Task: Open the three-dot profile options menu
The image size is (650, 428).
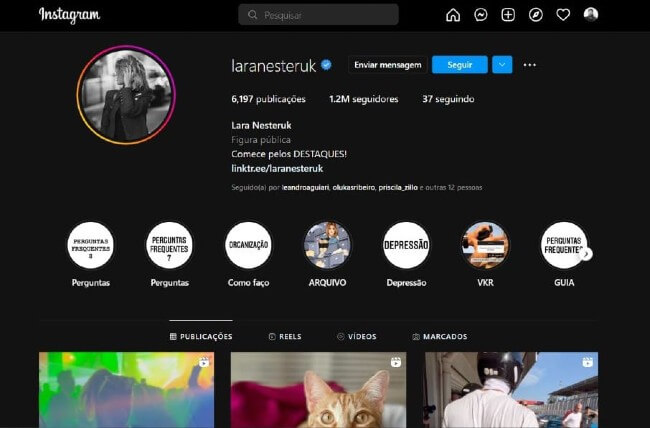Action: click(x=529, y=65)
